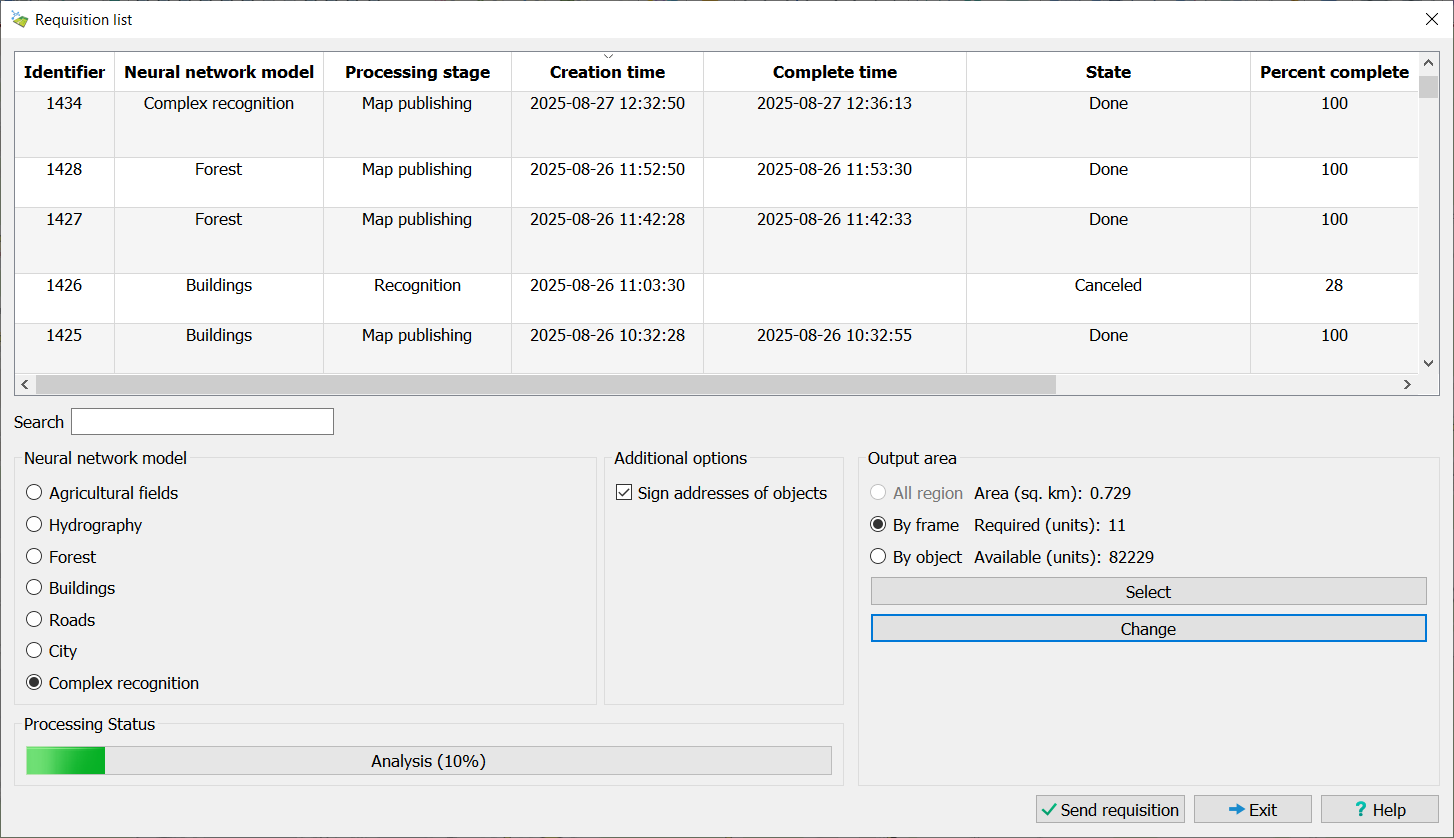Click the Identifier column header
Viewport: 1454px width, 838px height.
tap(64, 72)
